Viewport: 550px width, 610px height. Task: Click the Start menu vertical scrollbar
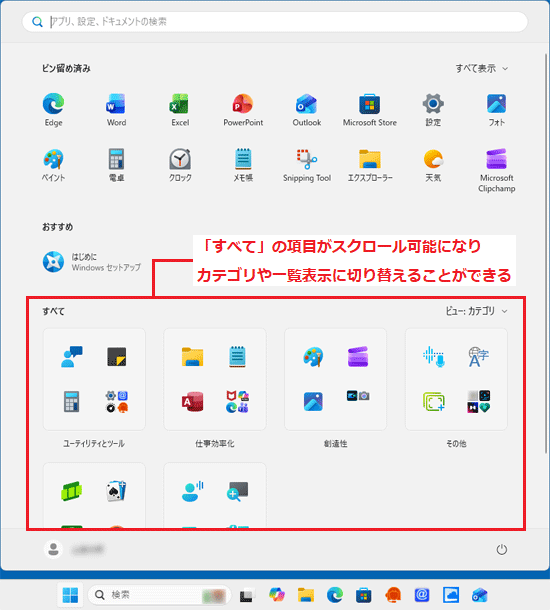pos(545,253)
